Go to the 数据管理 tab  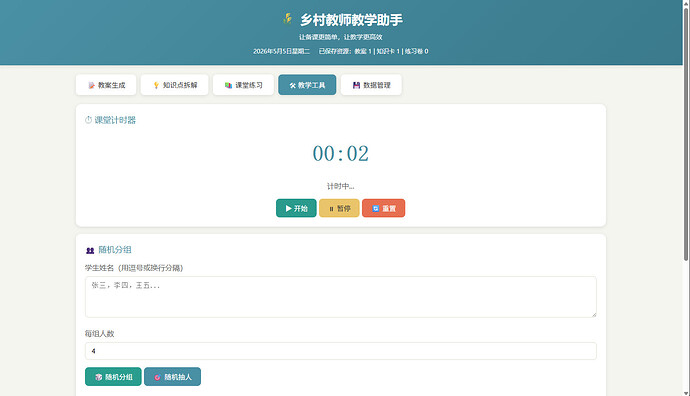[x=371, y=85]
